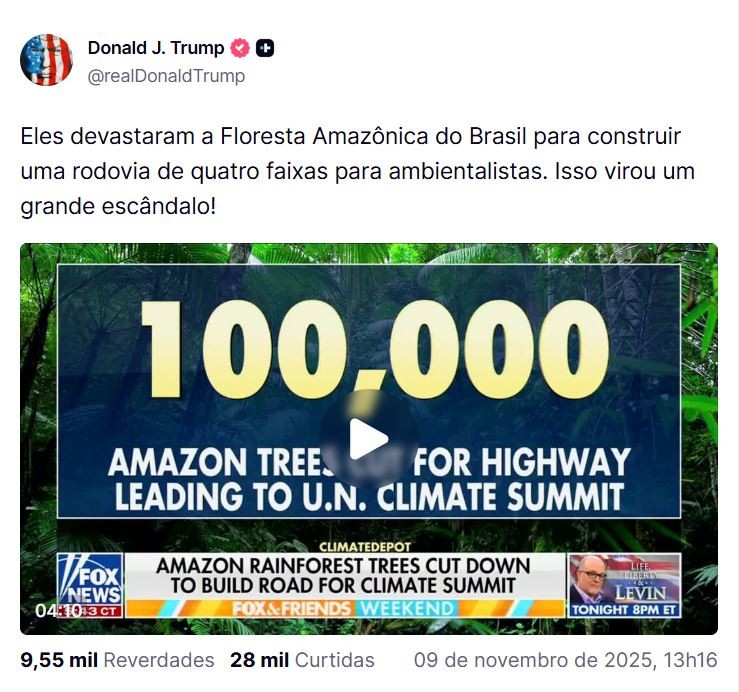Click the 04:10 video duration label

coord(58,610)
